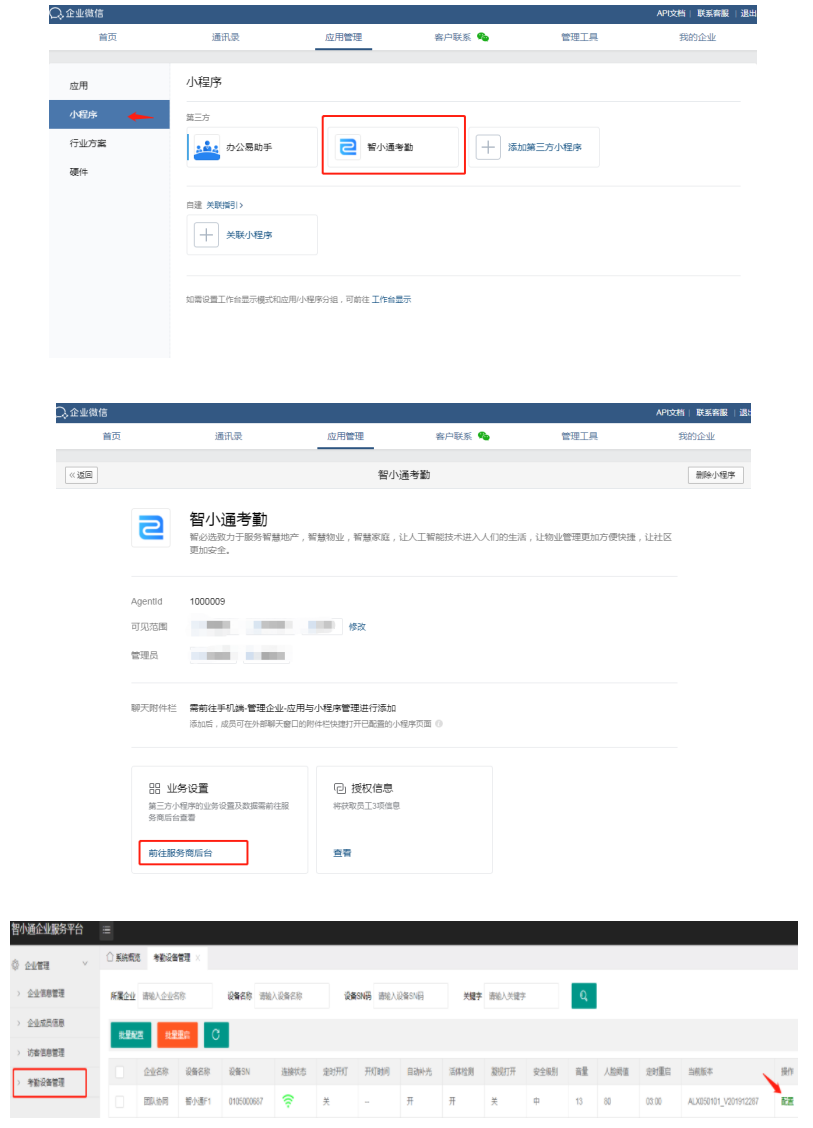Open the 关联指引 link with its chevron
The image size is (813, 1128).
(224, 205)
